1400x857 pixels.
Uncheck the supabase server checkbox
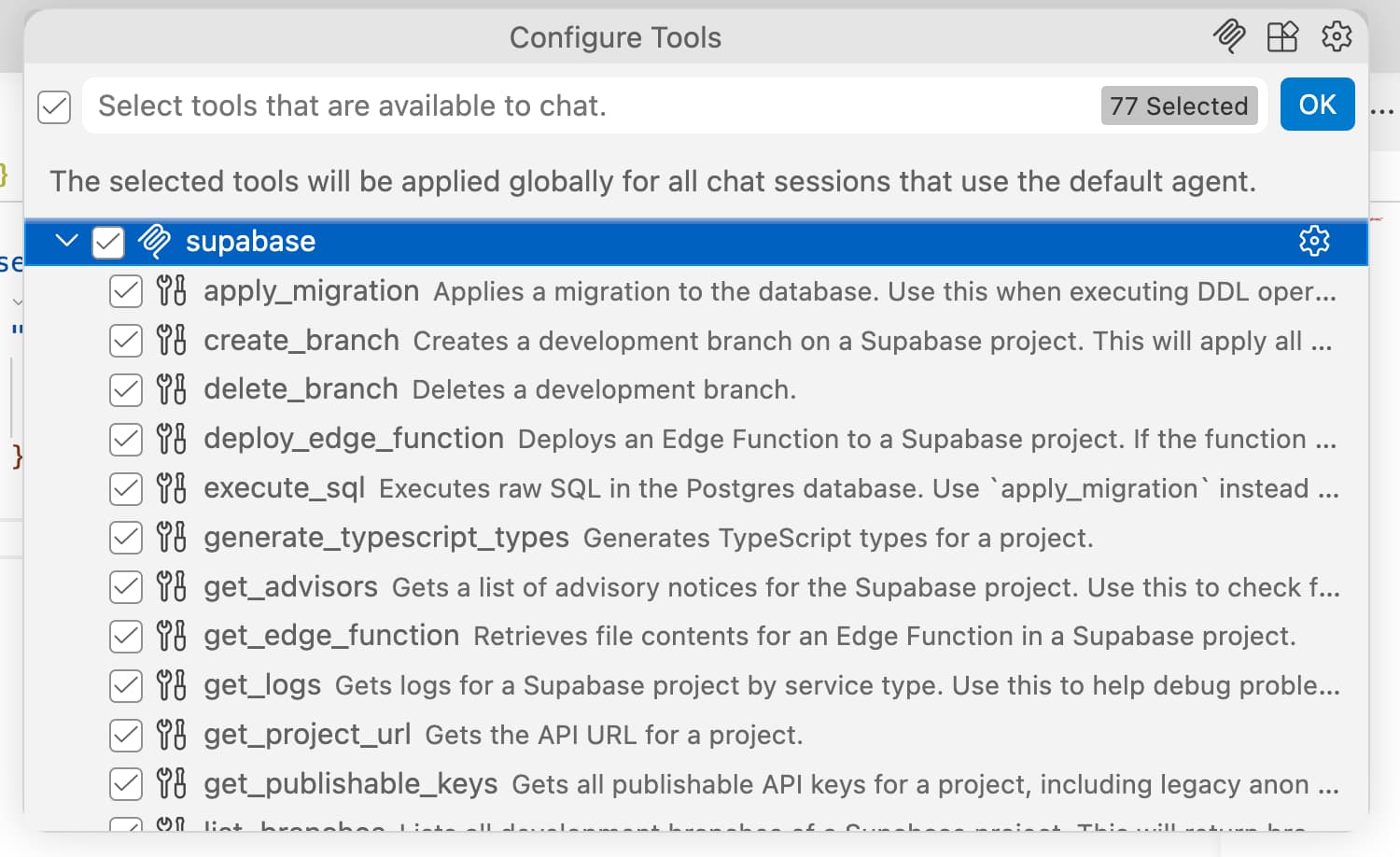coord(108,242)
